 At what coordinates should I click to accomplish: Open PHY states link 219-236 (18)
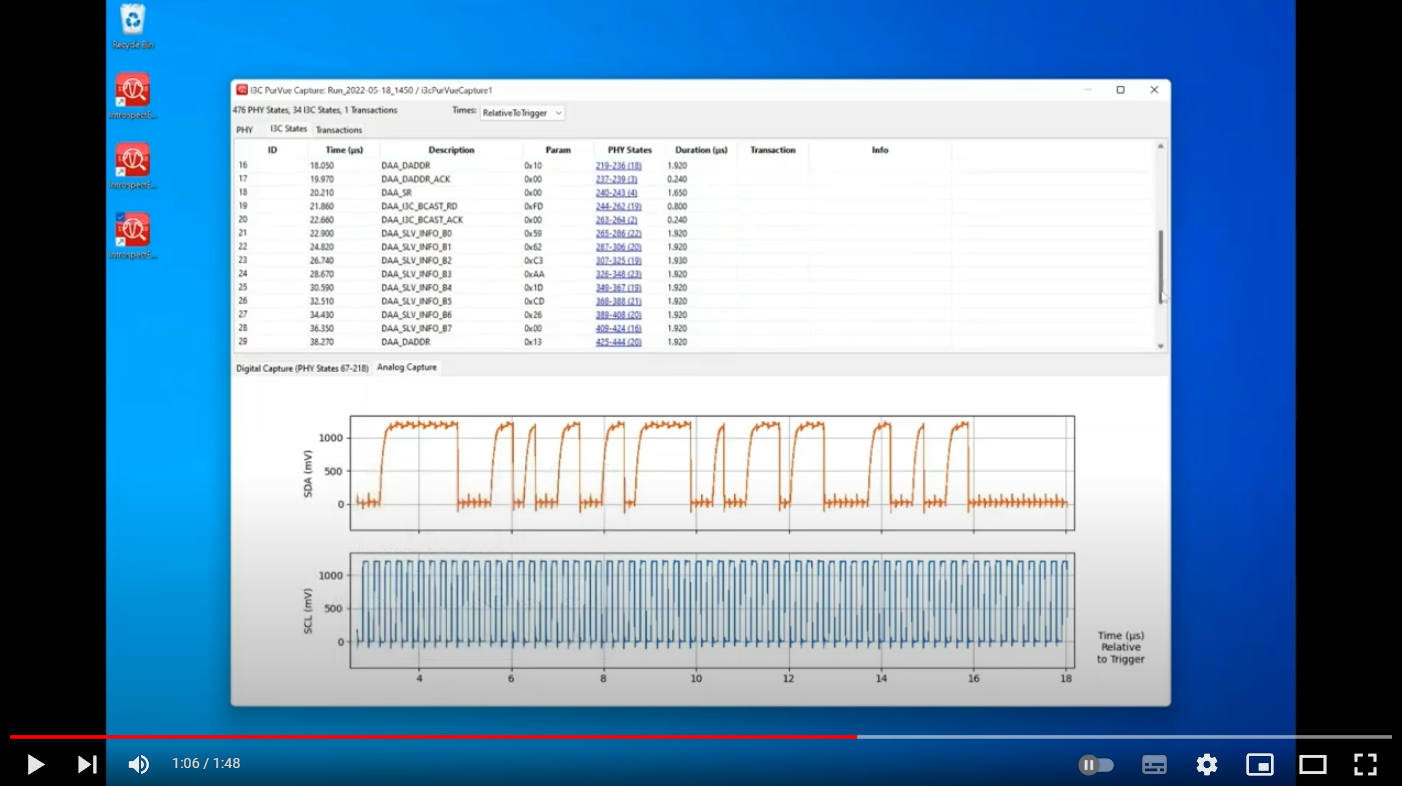[619, 166]
